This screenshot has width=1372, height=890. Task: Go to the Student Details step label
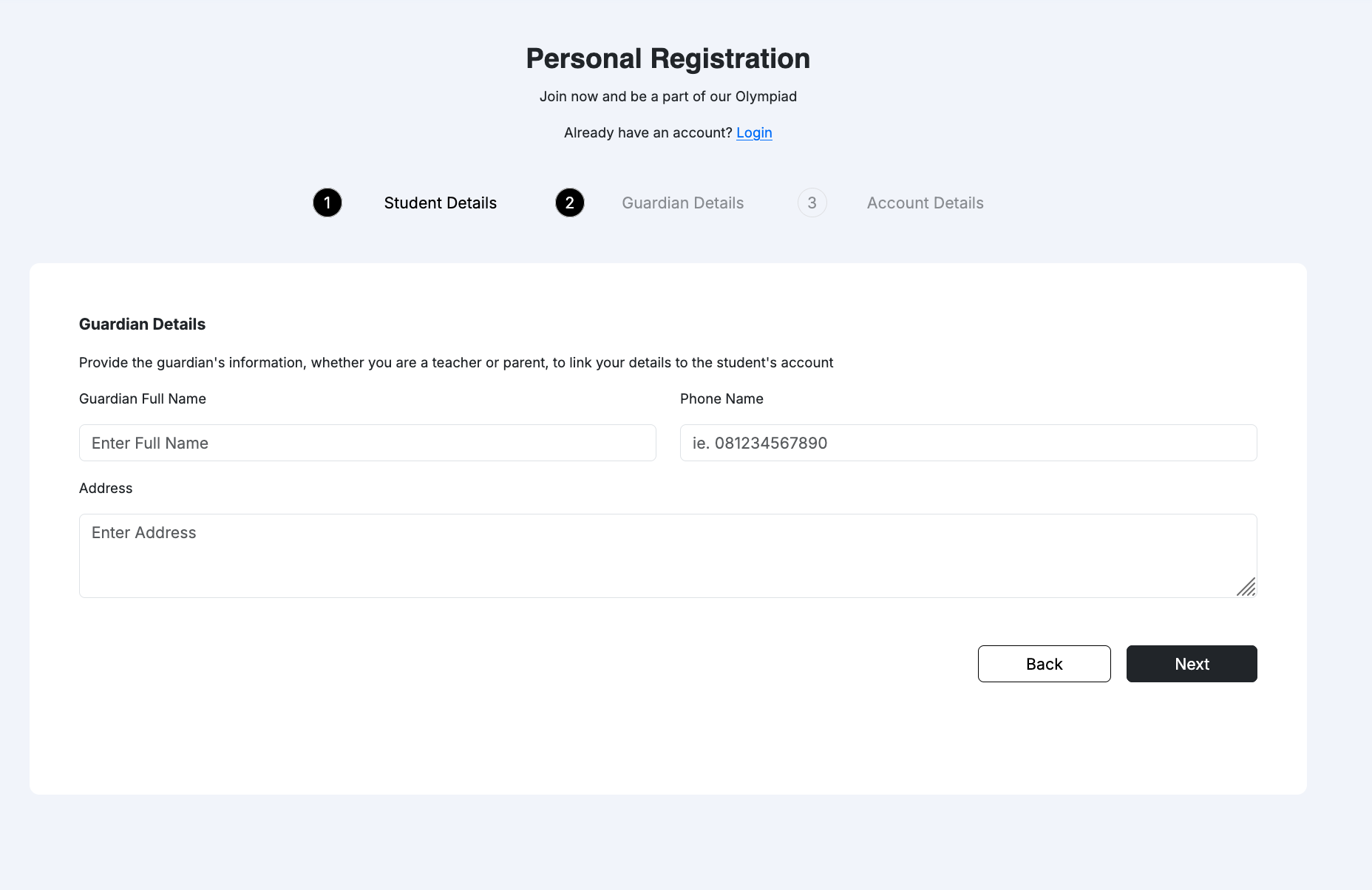pos(440,203)
